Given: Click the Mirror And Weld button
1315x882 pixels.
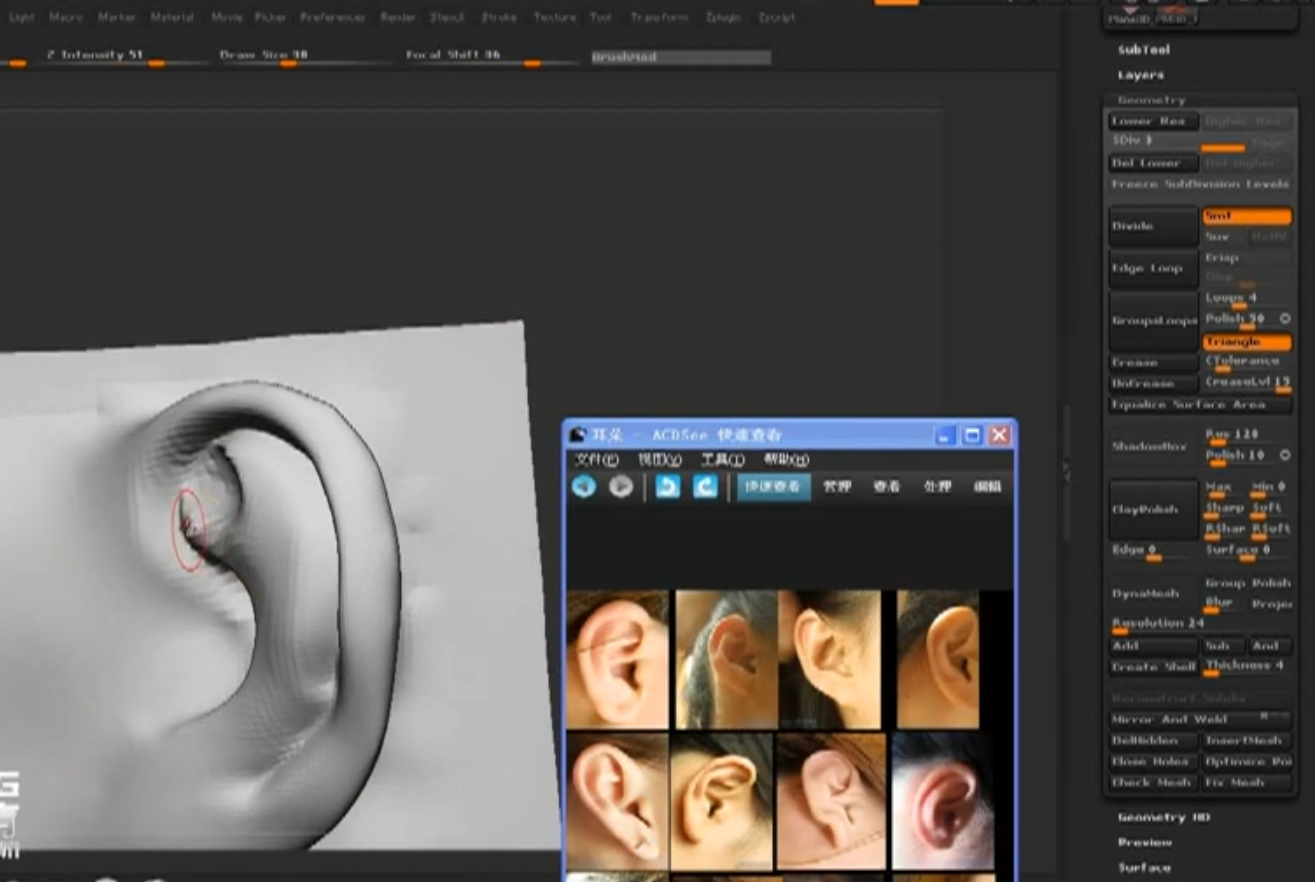Looking at the screenshot, I should 1200,720.
